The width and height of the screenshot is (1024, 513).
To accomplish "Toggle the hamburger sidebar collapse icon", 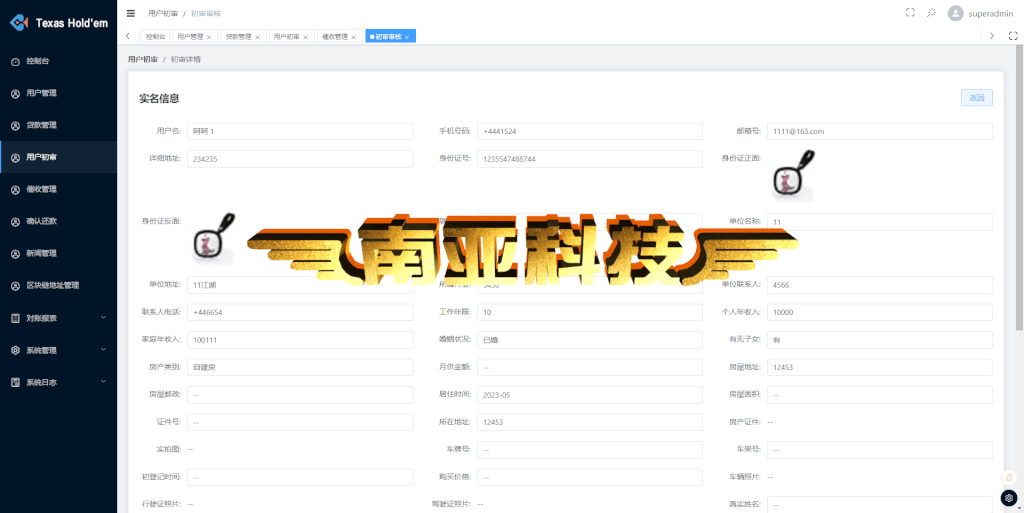I will [131, 13].
